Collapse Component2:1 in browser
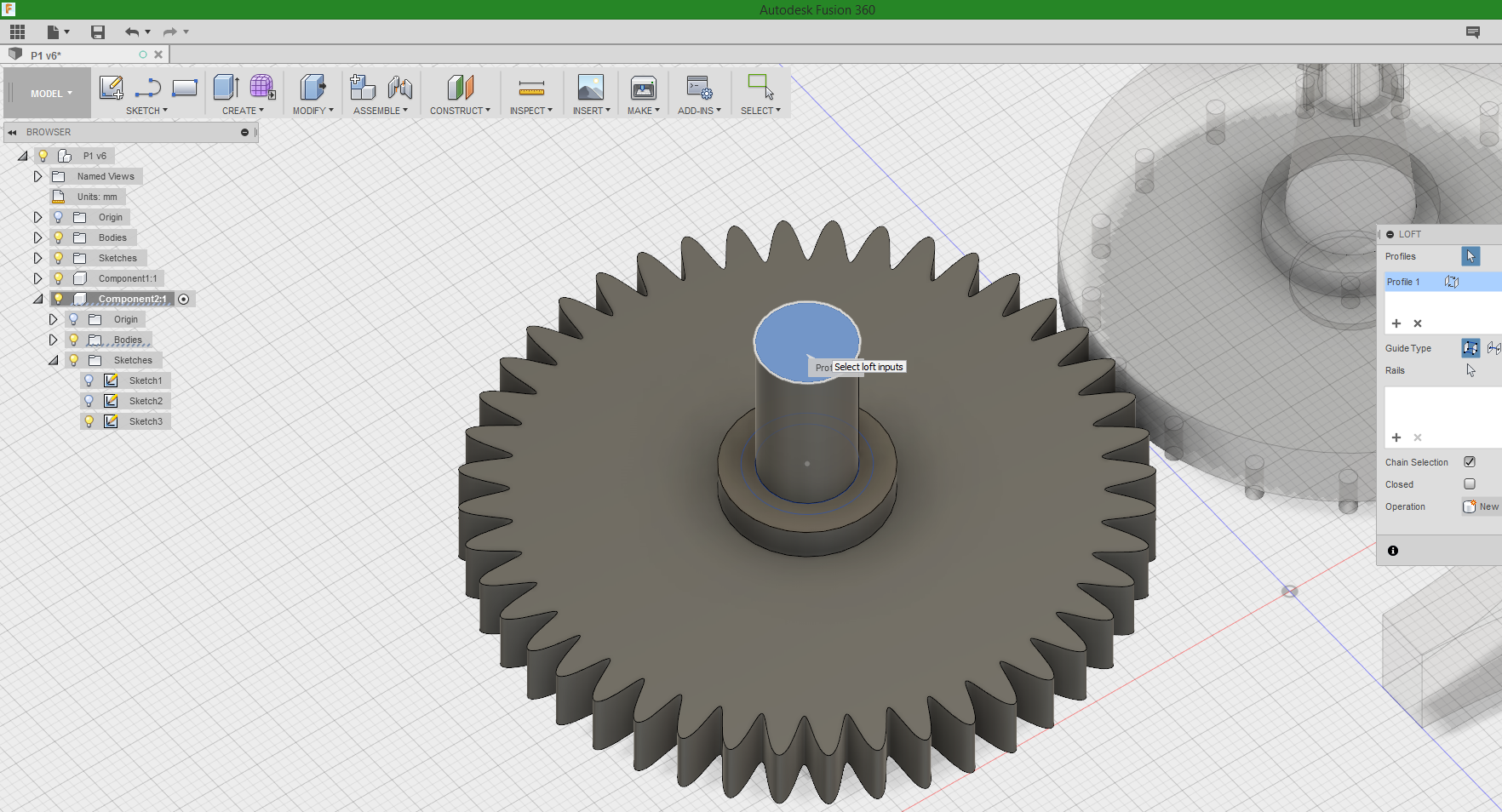 coord(38,299)
